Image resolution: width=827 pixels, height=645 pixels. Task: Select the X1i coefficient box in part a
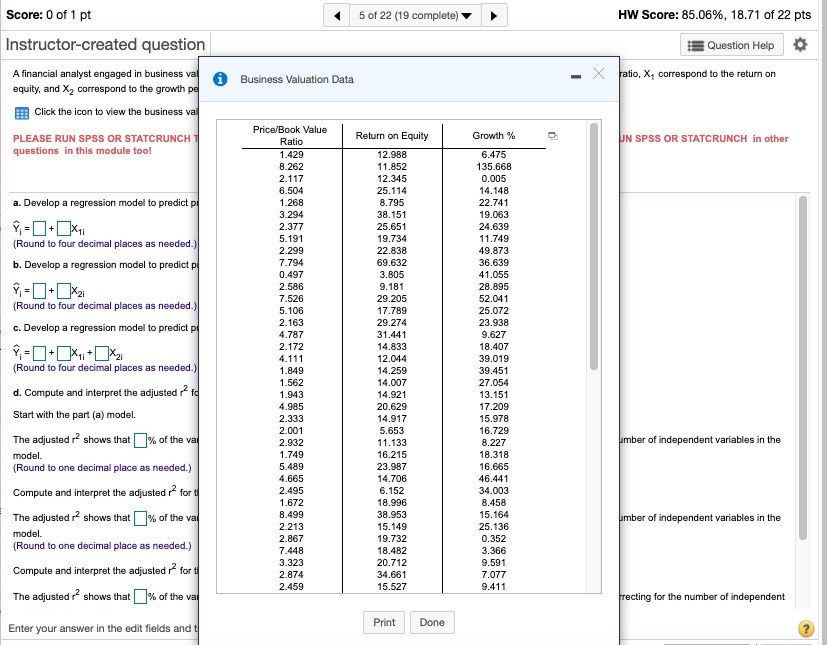66,228
